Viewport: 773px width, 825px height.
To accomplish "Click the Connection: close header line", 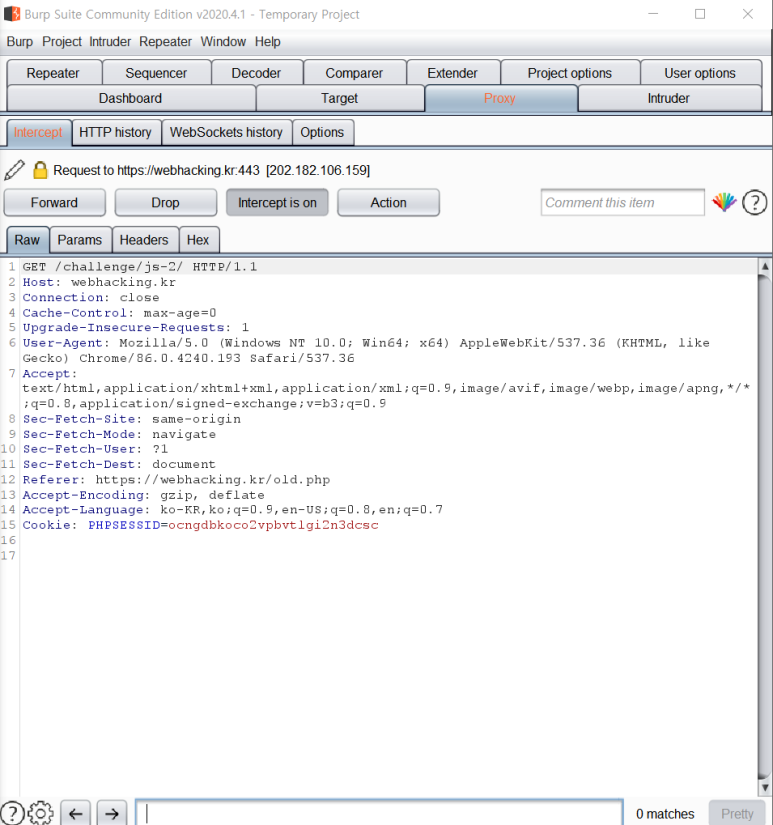I will [91, 297].
